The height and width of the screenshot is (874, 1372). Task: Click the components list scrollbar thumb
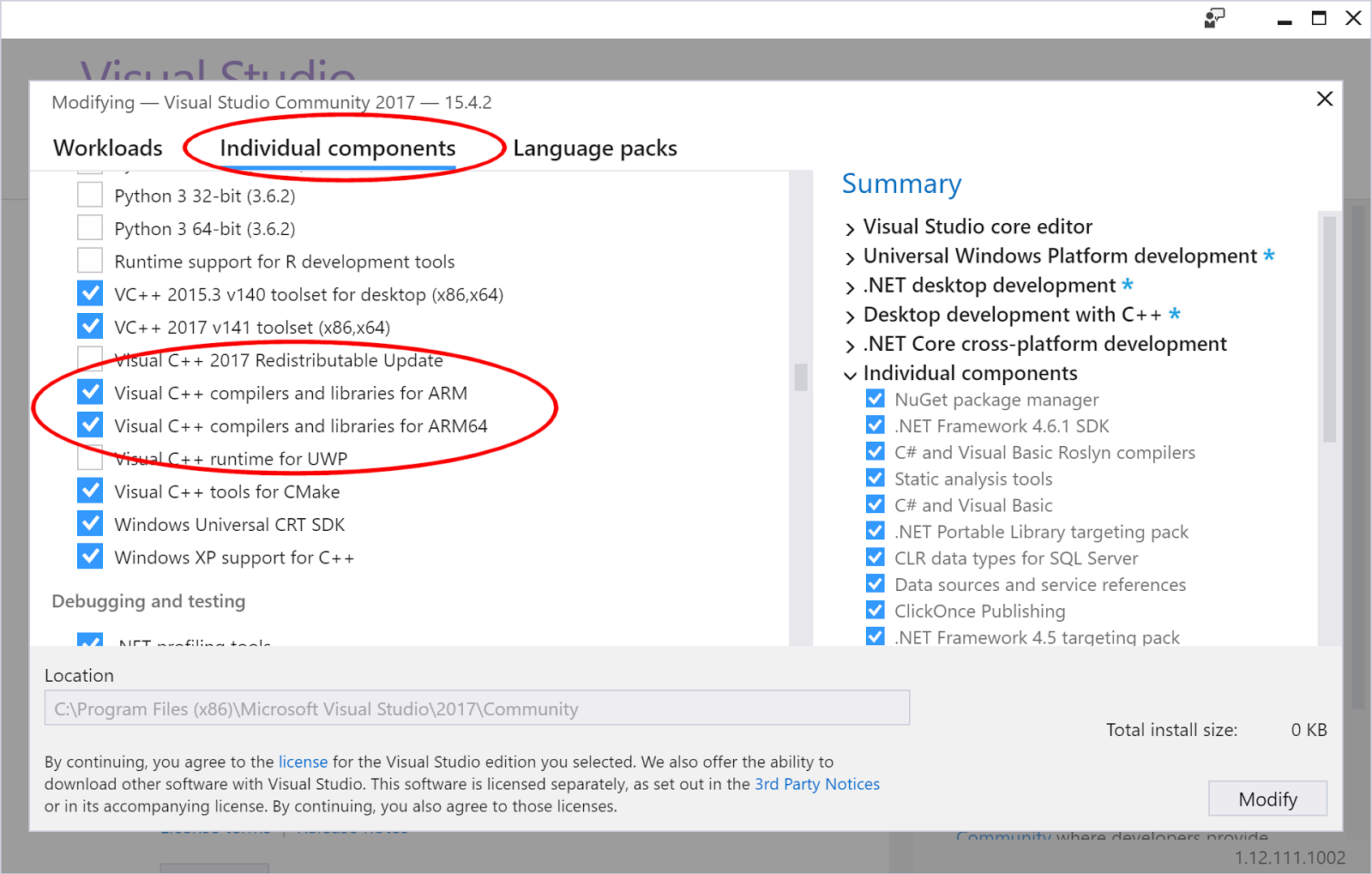pos(801,377)
